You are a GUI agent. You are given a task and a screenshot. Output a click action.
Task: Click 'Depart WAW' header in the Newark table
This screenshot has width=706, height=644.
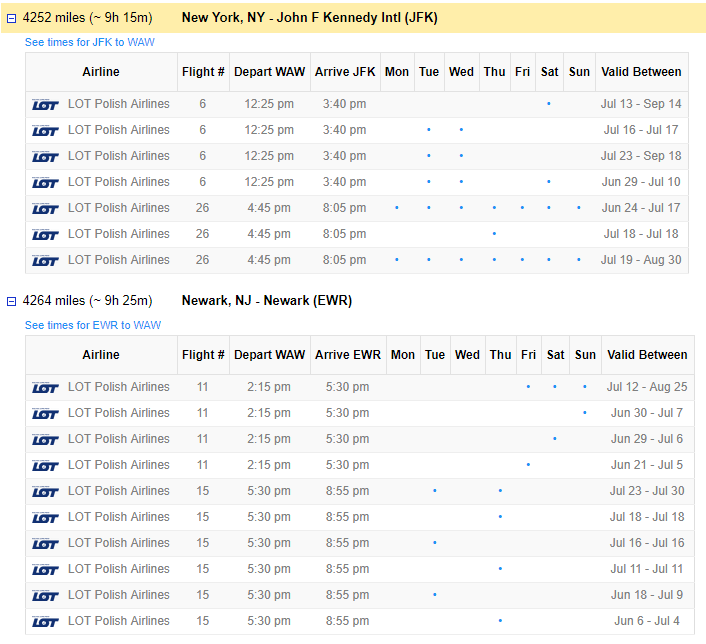269,355
